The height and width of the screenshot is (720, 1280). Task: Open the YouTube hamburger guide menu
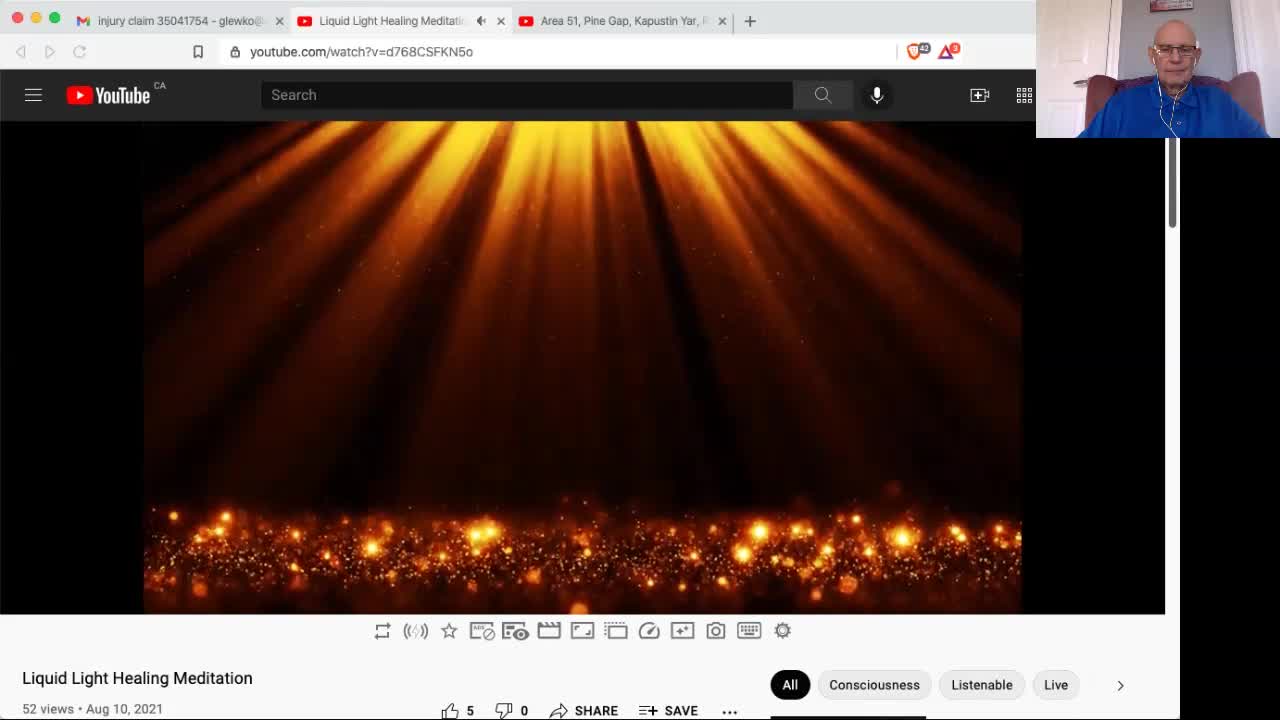[33, 95]
